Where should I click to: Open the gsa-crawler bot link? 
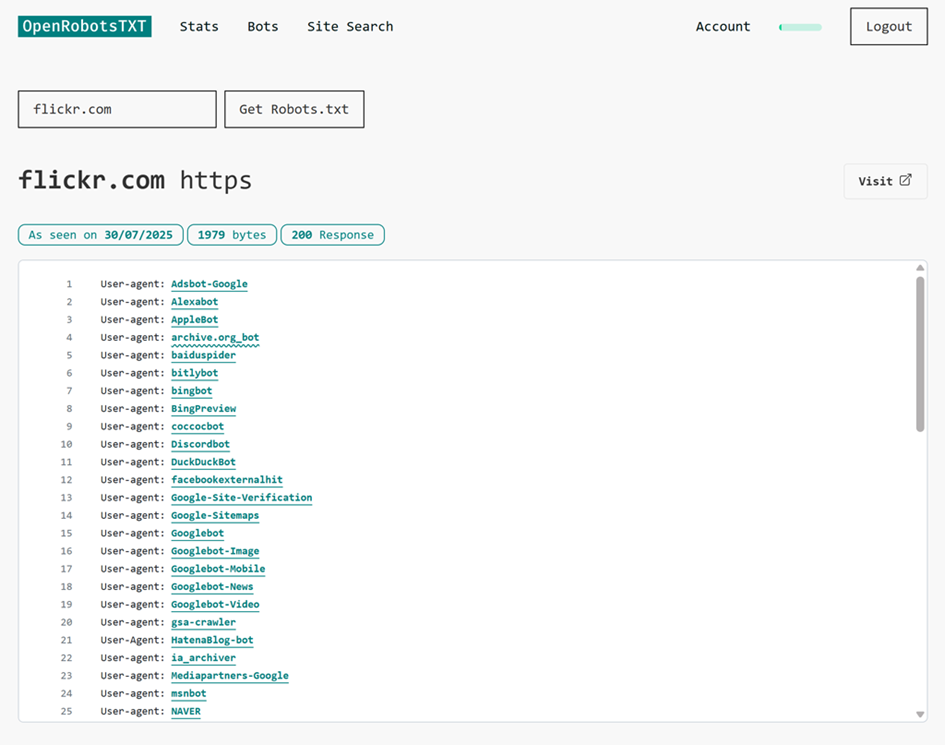coord(203,622)
